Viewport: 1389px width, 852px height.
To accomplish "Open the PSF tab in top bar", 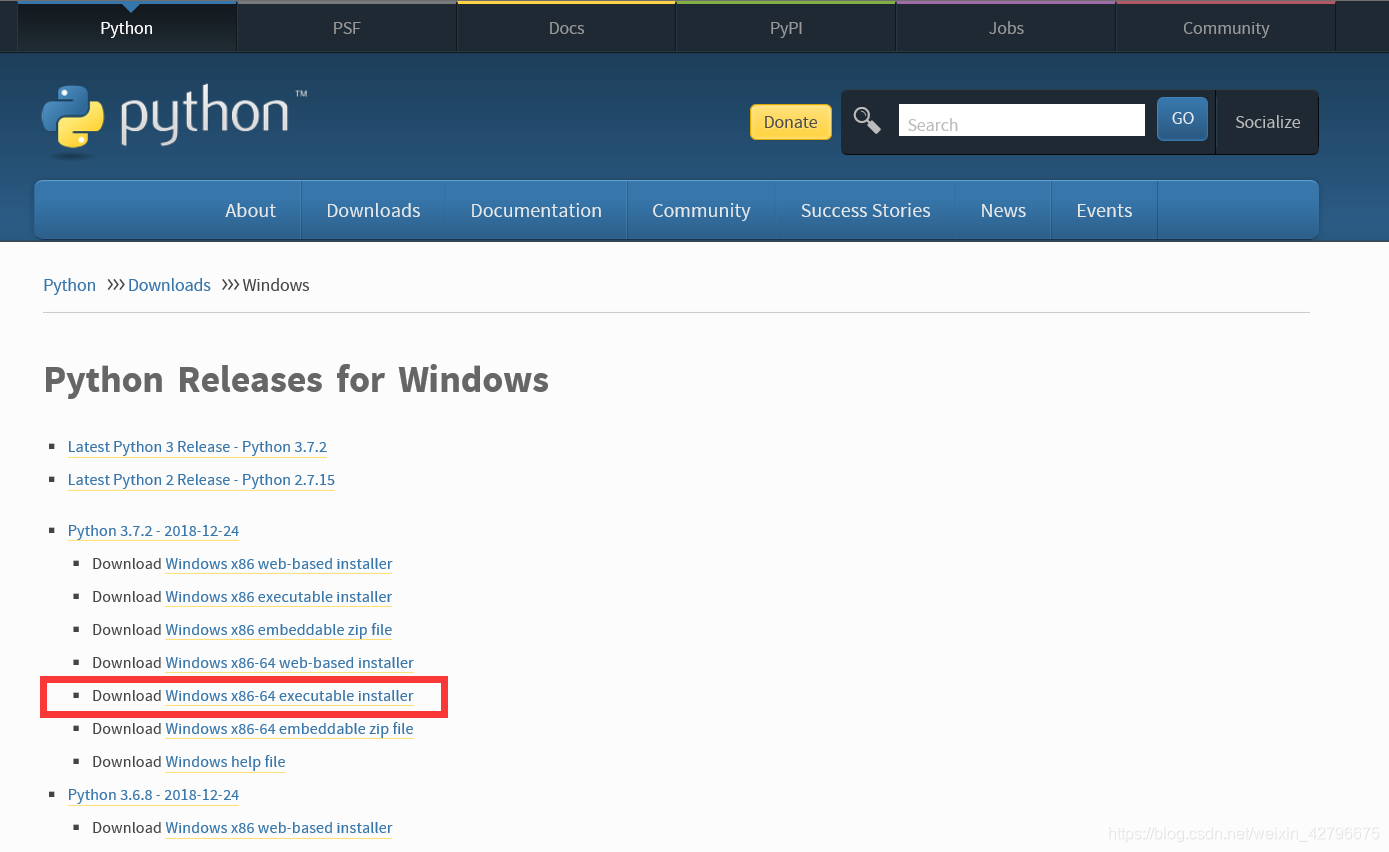I will tap(346, 28).
